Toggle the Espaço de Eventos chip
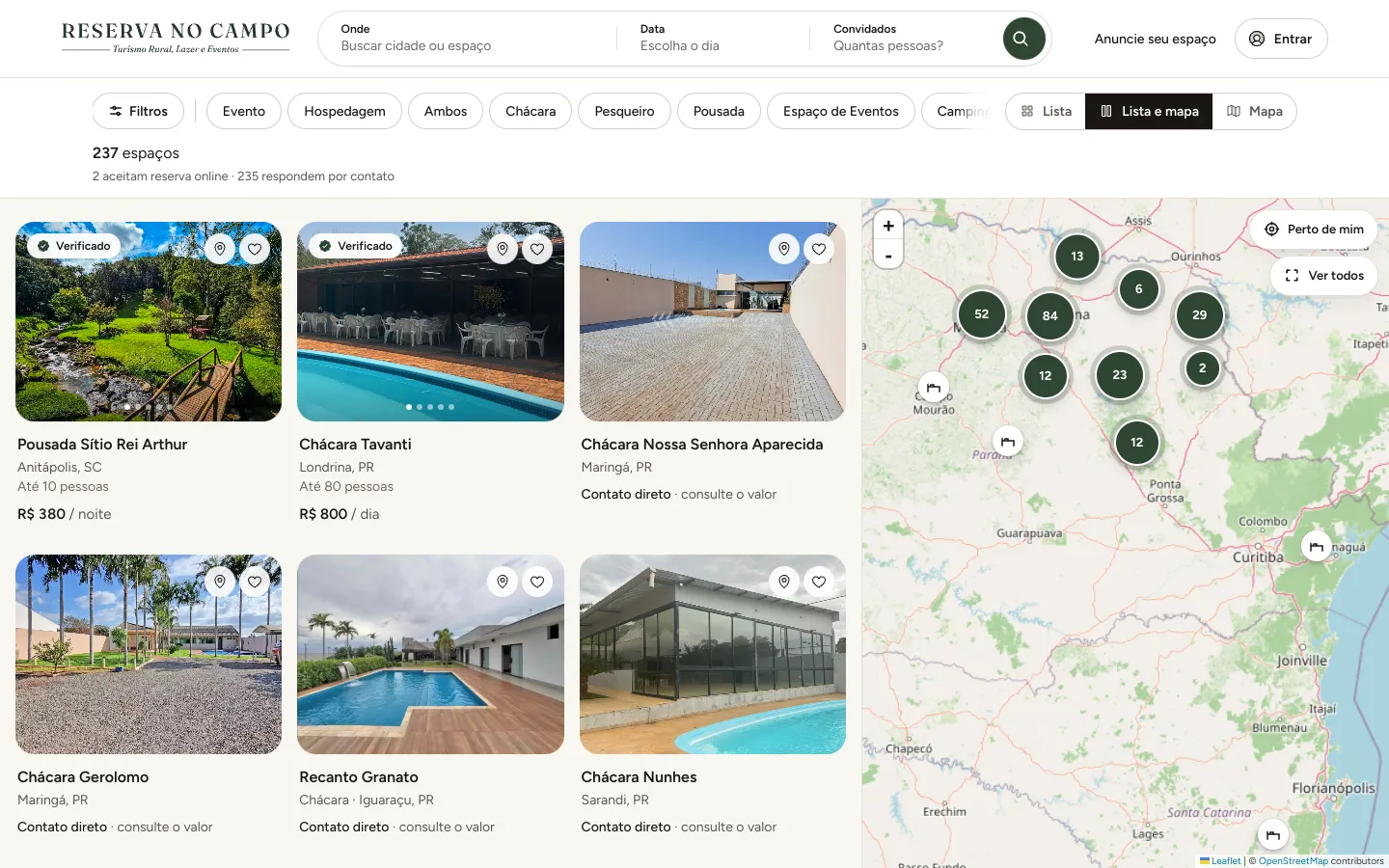 [841, 111]
